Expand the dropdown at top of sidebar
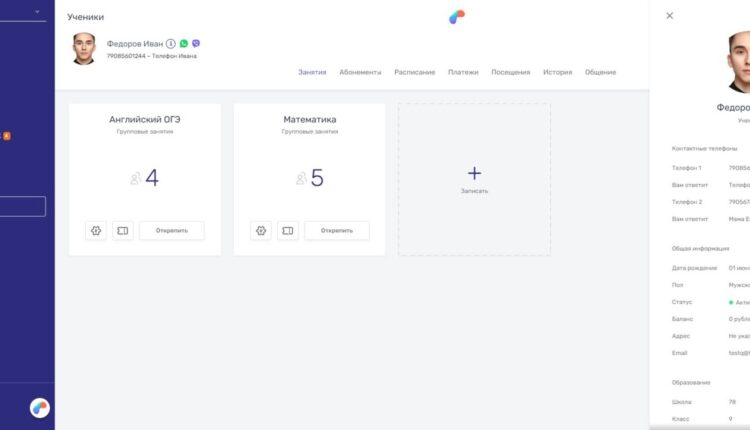Screen dimensions: 750x430 tap(39, 12)
